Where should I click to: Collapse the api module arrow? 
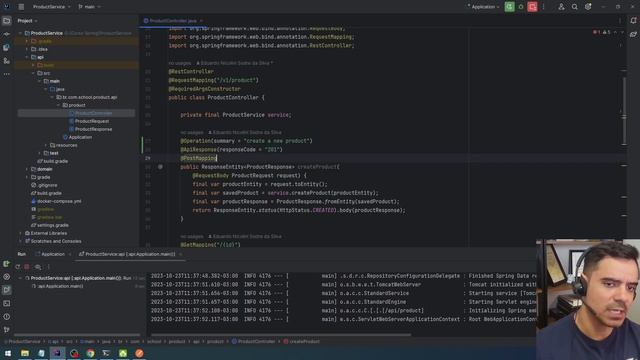point(27,57)
